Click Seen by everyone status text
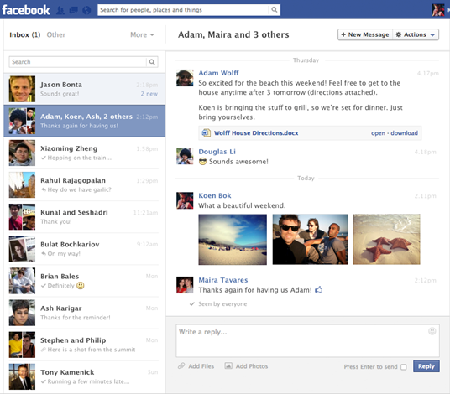The width and height of the screenshot is (450, 394). [223, 304]
